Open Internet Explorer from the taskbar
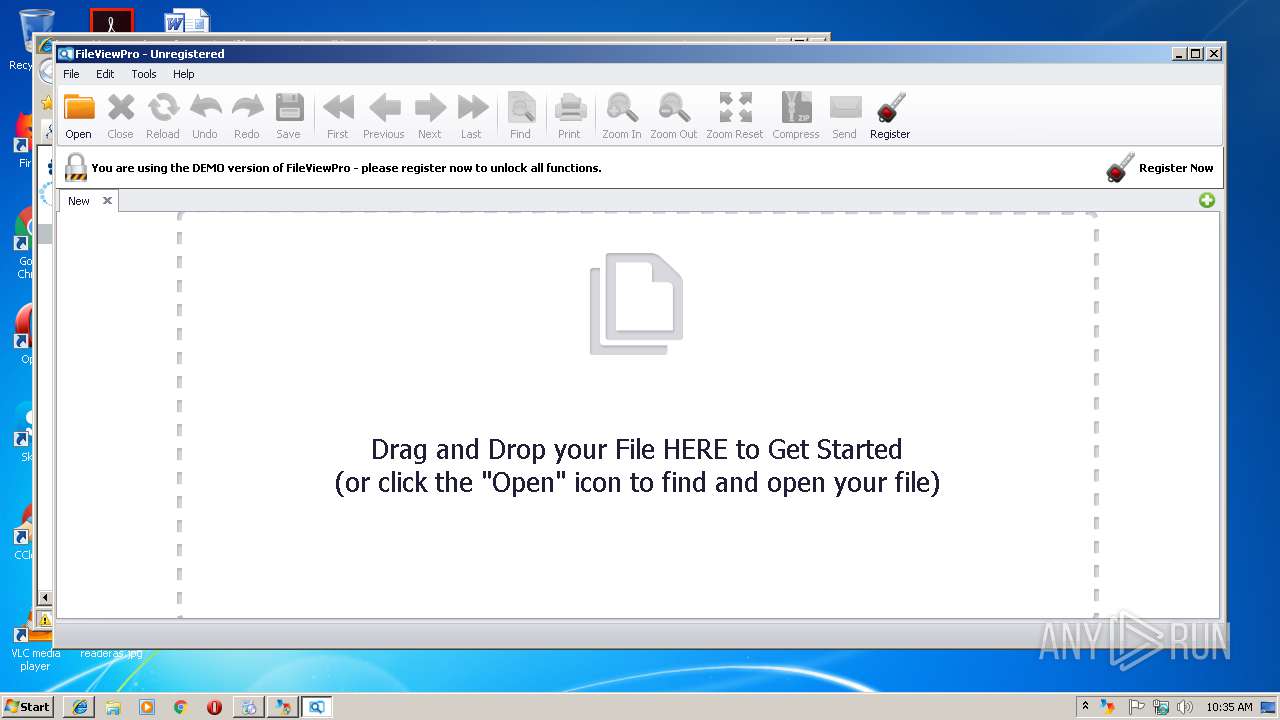This screenshot has height=720, width=1280. coord(80,707)
